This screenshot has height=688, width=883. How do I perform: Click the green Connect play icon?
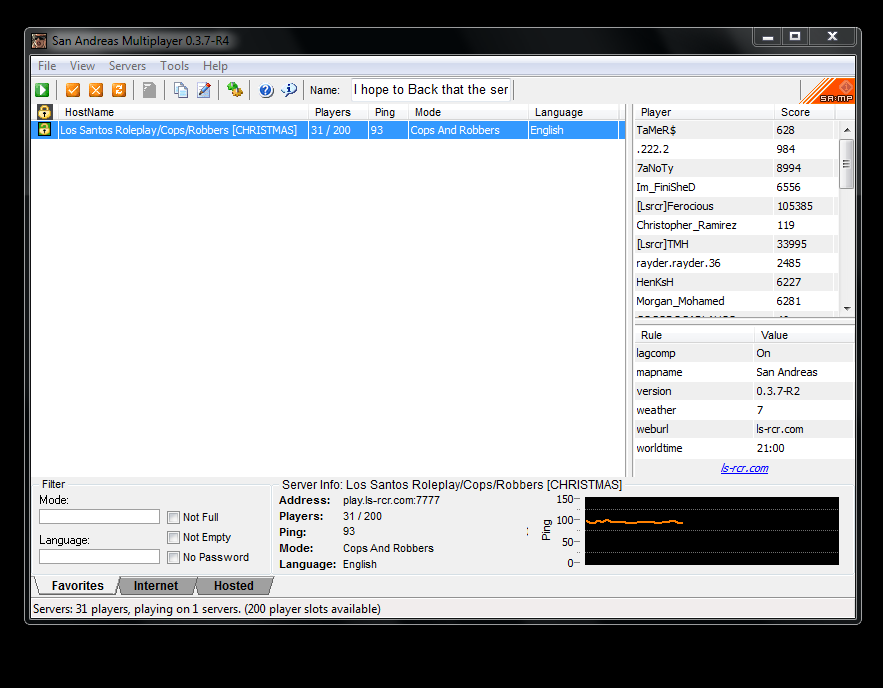coord(42,90)
